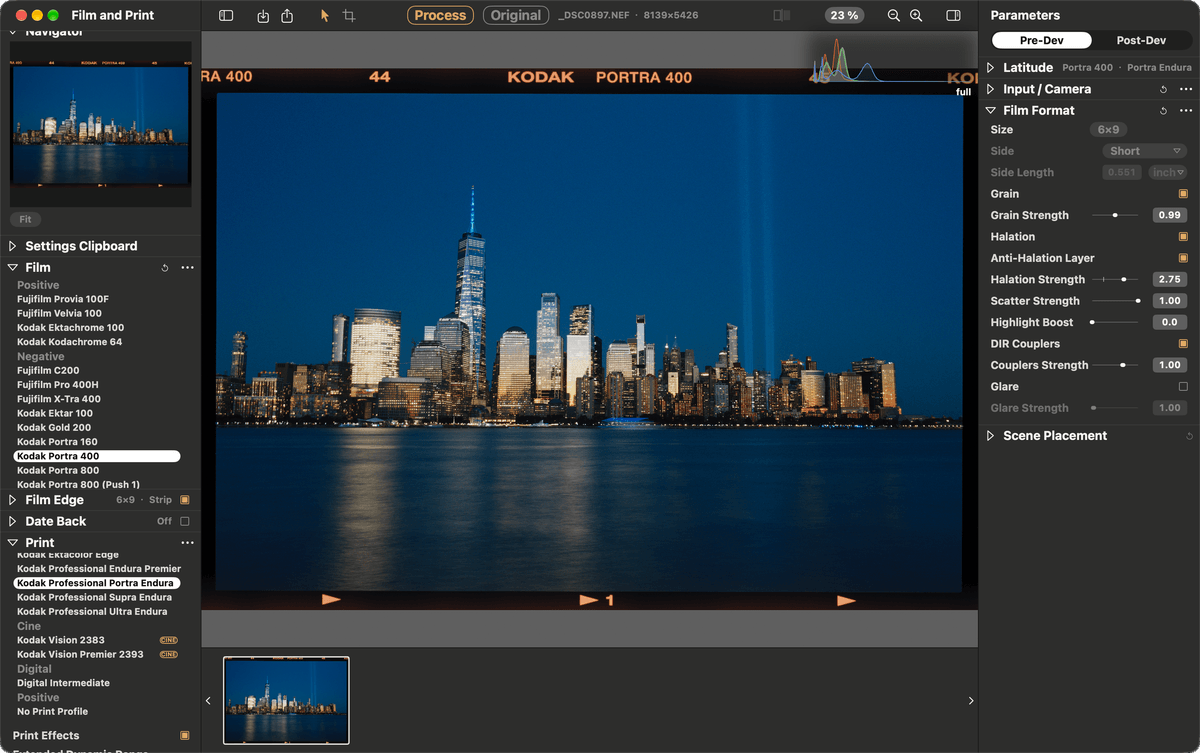Expand the Date Back section
The image size is (1200, 753).
pos(13,521)
